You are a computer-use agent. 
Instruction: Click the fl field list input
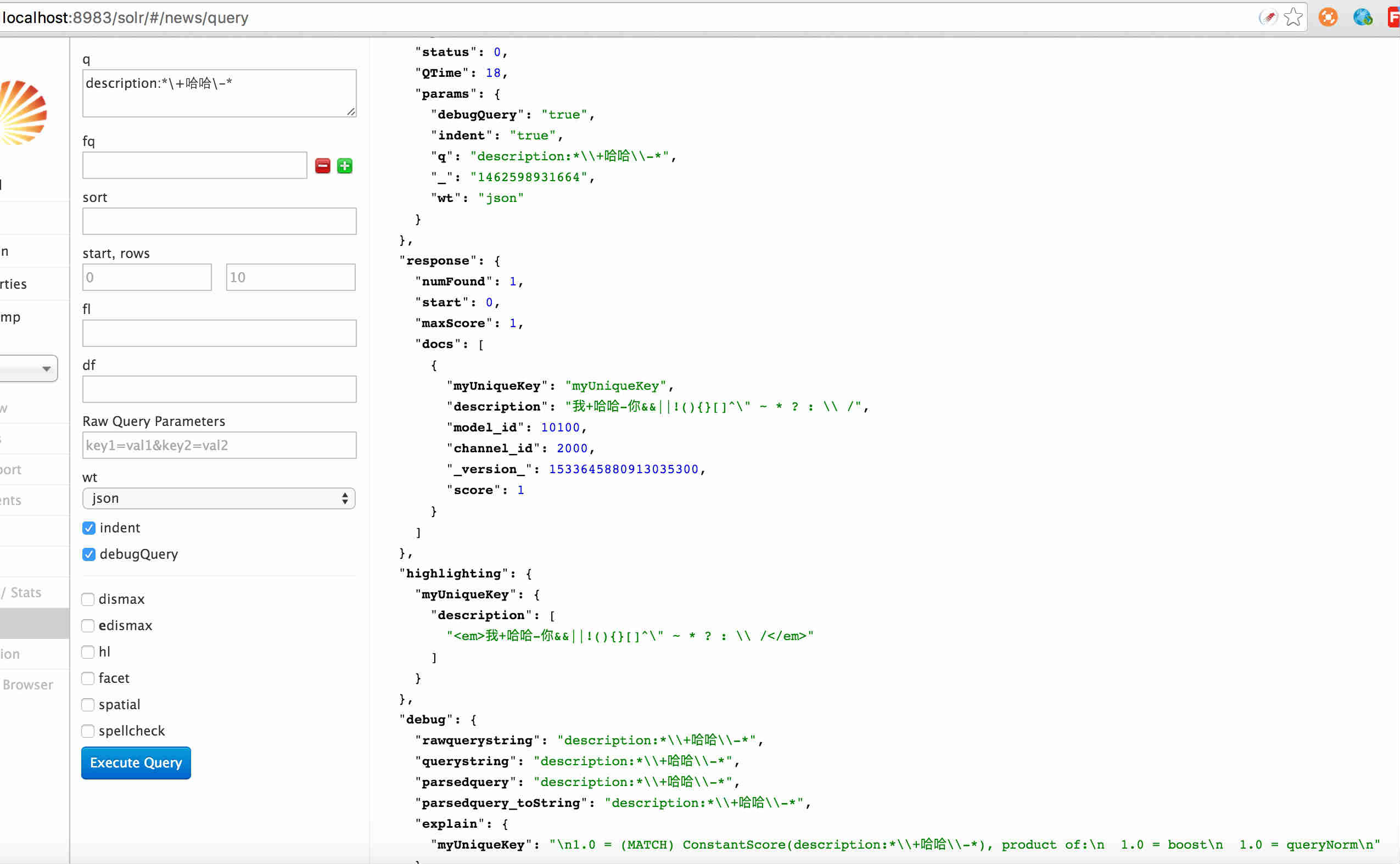coord(220,333)
